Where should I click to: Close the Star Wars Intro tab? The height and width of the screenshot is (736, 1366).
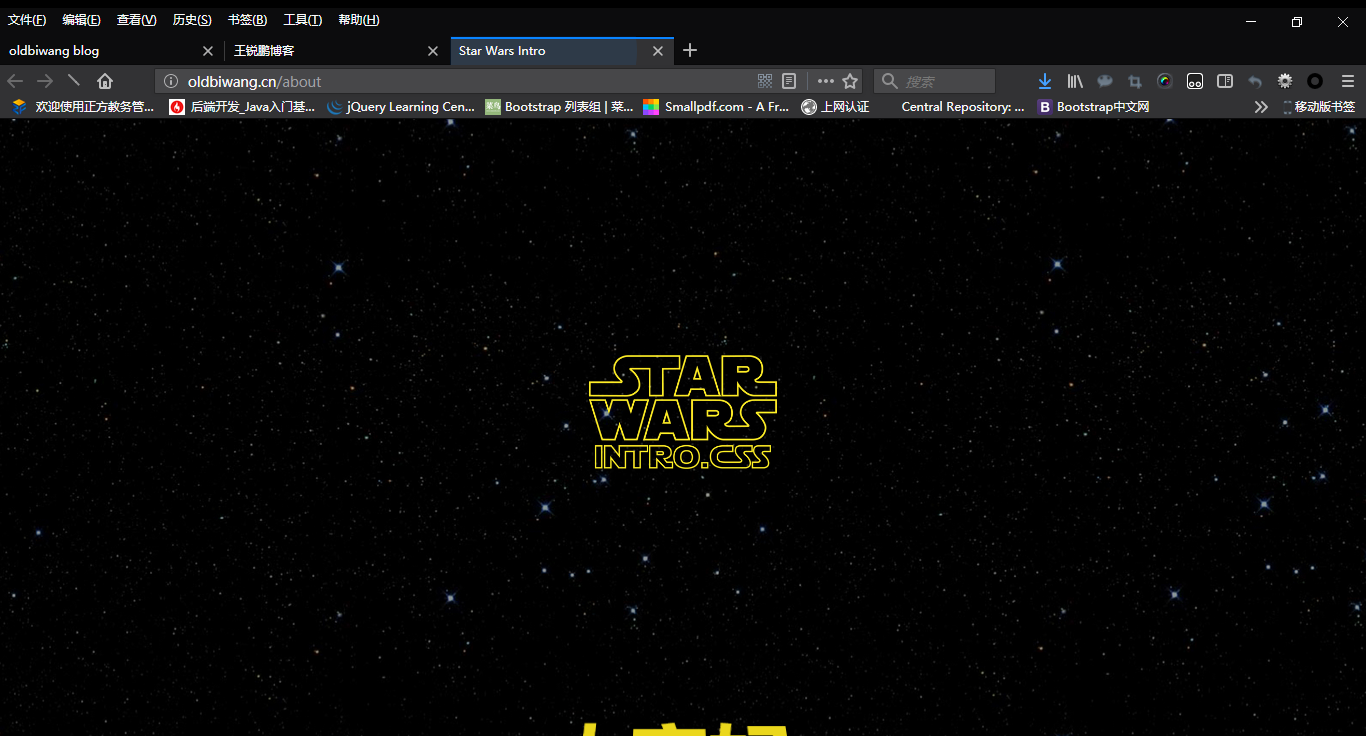coord(658,51)
